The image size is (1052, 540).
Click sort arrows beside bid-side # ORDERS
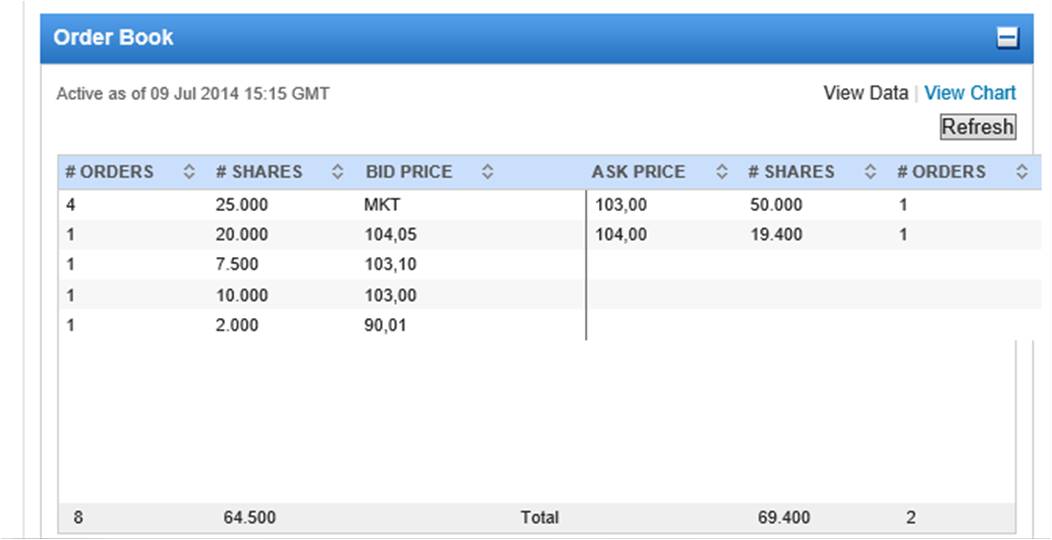[189, 172]
